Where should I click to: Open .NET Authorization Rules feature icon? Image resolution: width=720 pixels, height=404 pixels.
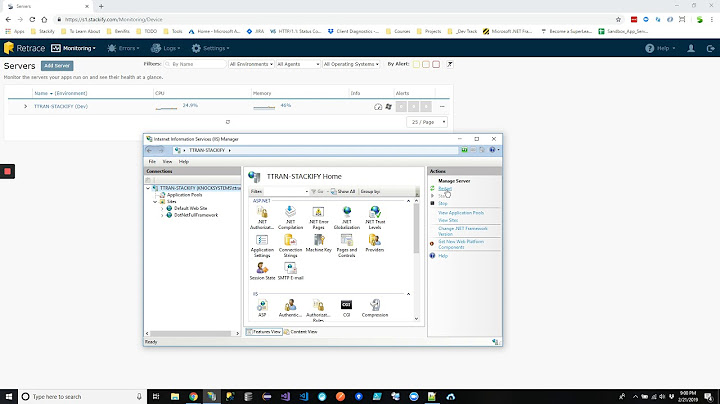click(x=262, y=217)
